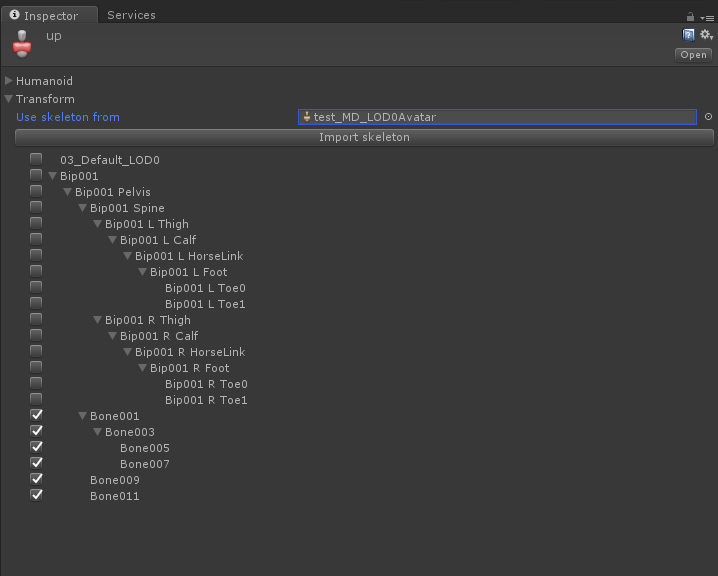Toggle the Inspector lock icon
This screenshot has height=576, width=718.
(690, 17)
